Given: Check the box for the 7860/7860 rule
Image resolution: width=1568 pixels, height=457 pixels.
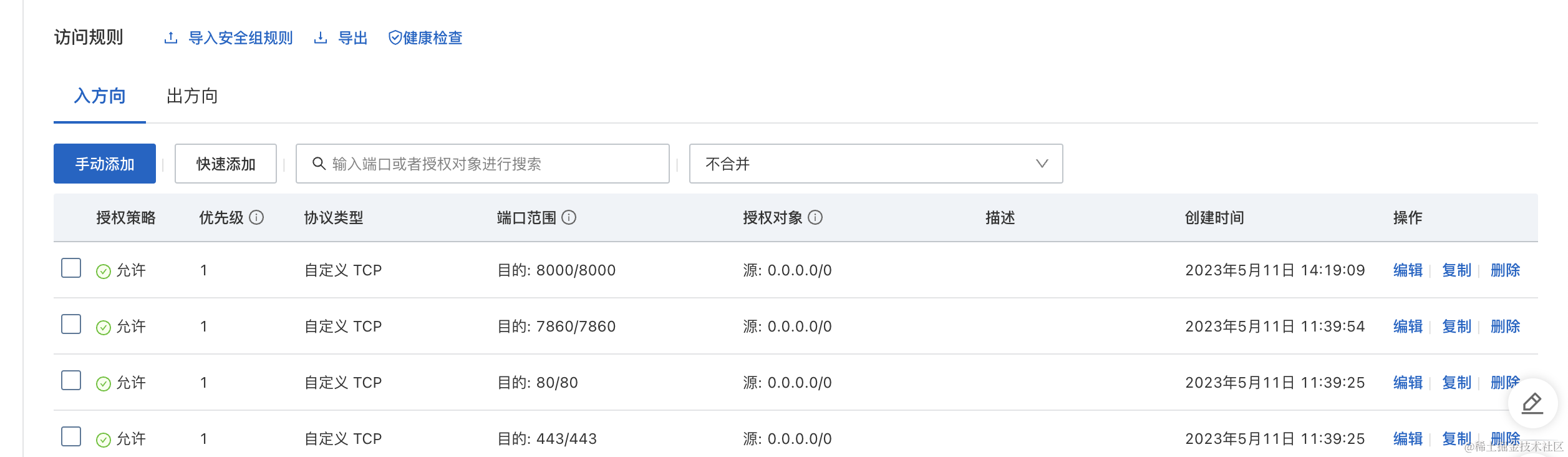Looking at the screenshot, I should coord(71,324).
